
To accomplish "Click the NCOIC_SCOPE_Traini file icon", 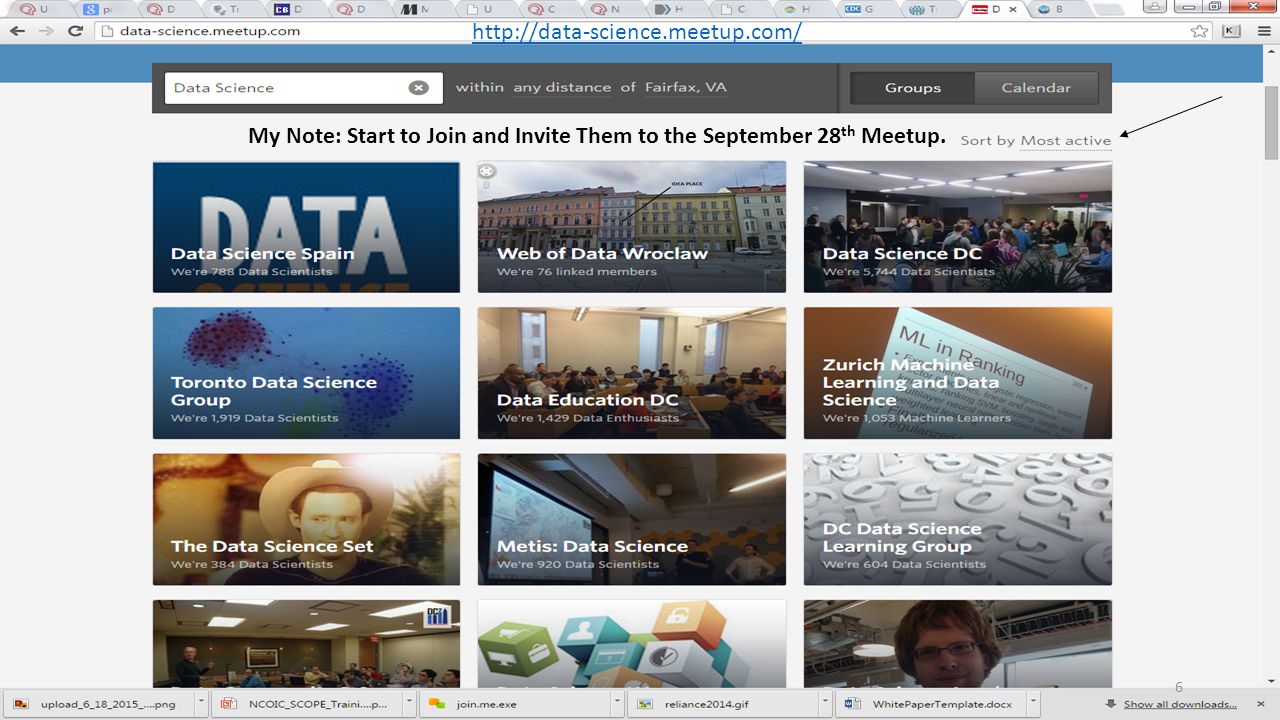I will coord(229,704).
